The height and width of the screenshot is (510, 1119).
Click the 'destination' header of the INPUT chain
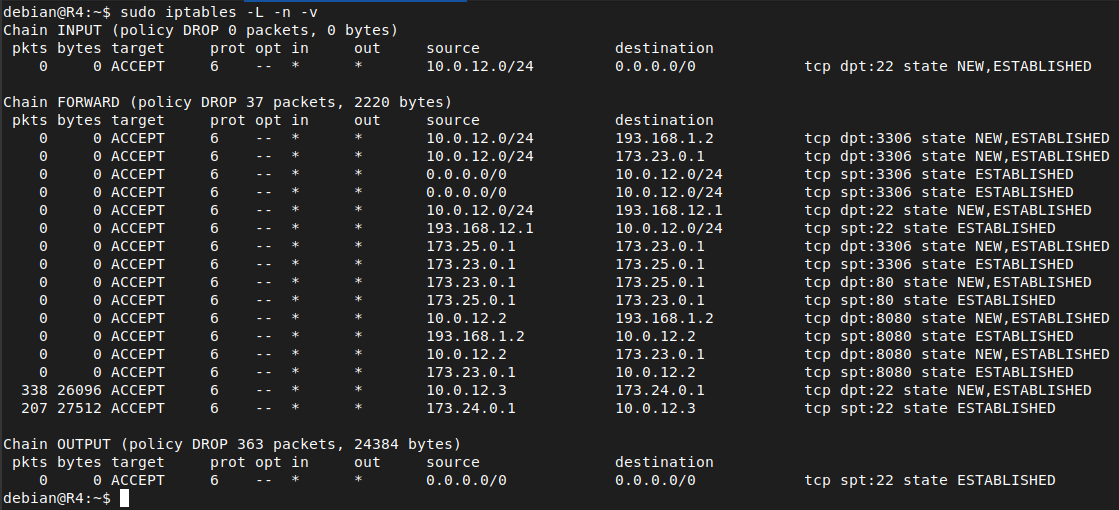pyautogui.click(x=664, y=49)
